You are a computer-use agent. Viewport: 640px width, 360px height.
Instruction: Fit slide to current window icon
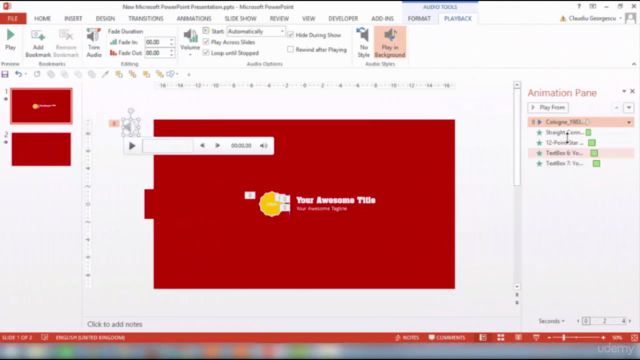coord(634,338)
